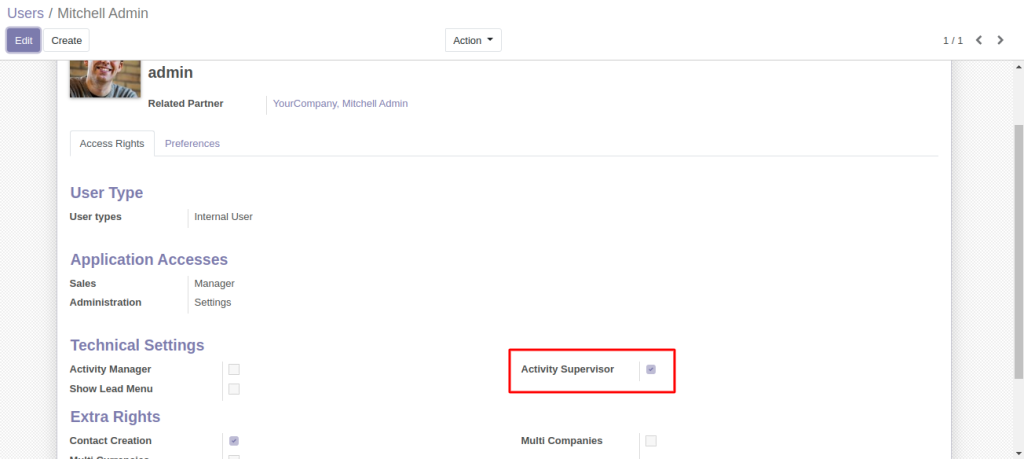Click the Create button
1024x459 pixels.
click(67, 40)
